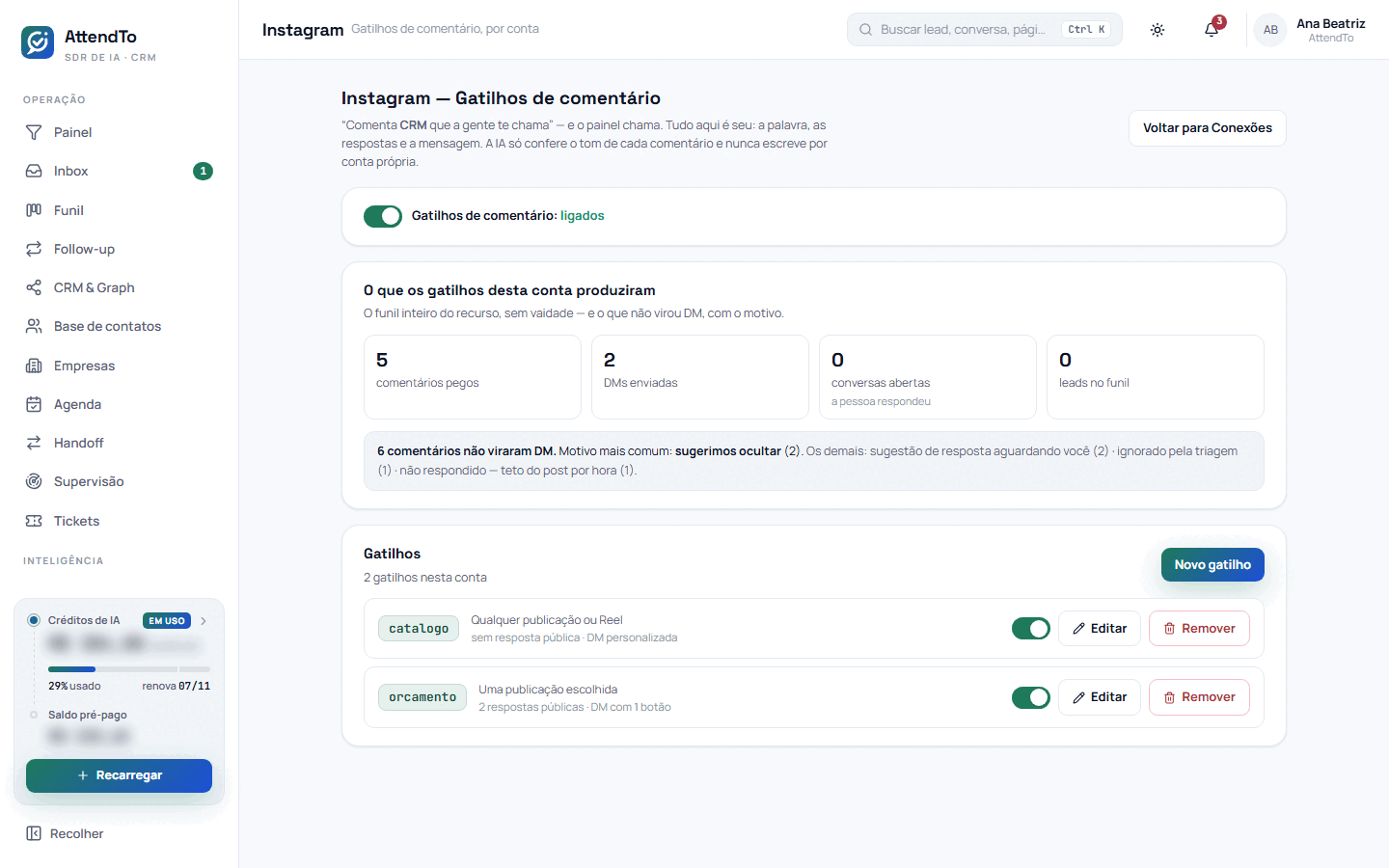Click the pencil icon for orcamento

click(1079, 697)
